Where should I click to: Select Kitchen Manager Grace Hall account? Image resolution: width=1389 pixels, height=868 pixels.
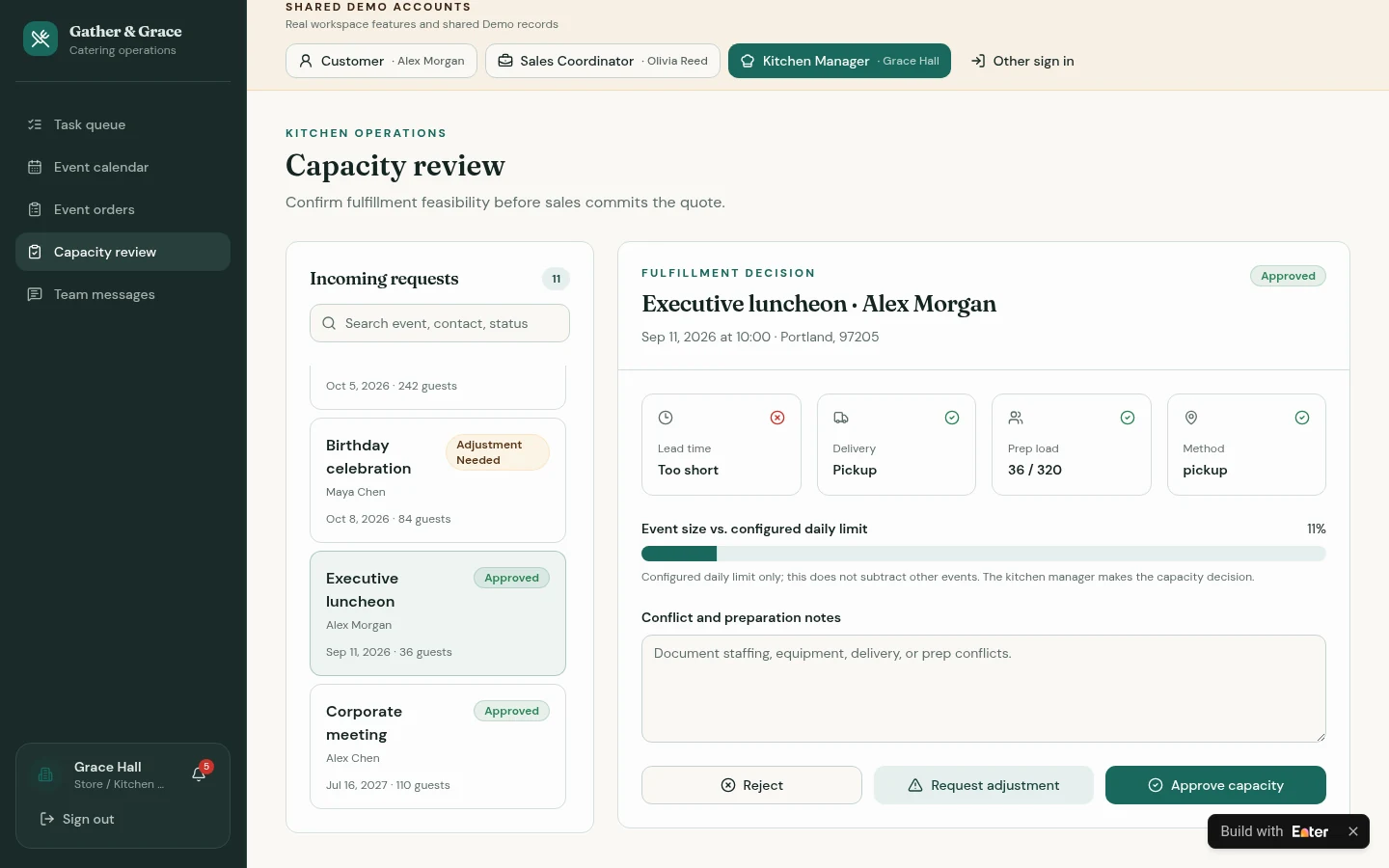coord(839,61)
